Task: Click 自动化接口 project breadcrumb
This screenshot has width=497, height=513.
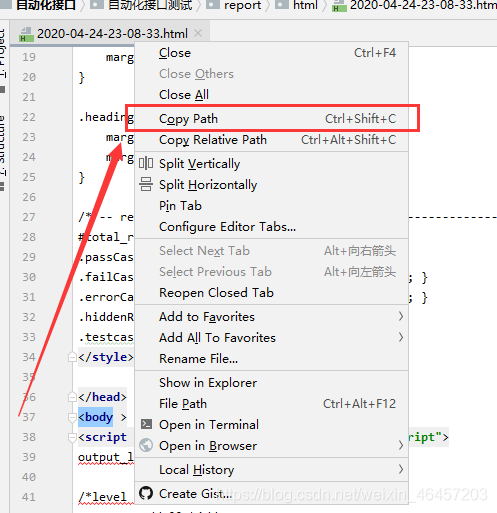Action: [x=46, y=5]
